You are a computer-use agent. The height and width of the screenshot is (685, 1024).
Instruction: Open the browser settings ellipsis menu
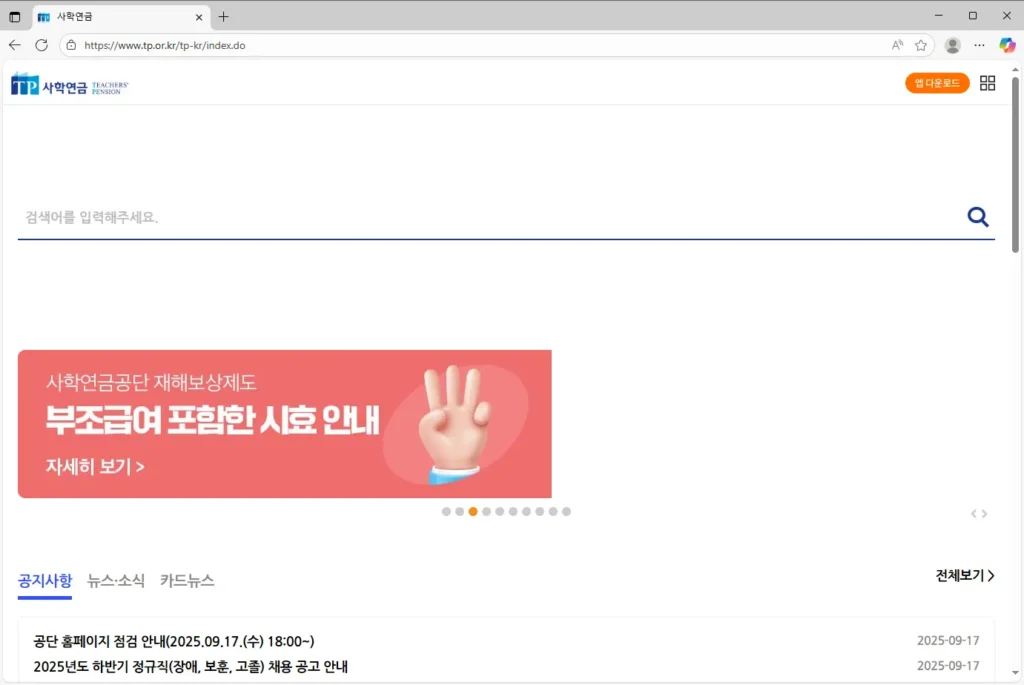click(x=978, y=45)
